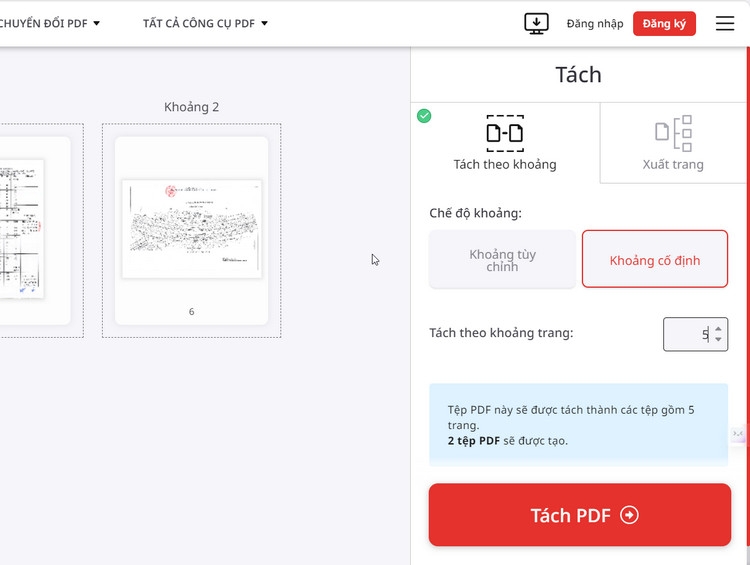
Task: Click the Đăng ký button
Action: (664, 23)
